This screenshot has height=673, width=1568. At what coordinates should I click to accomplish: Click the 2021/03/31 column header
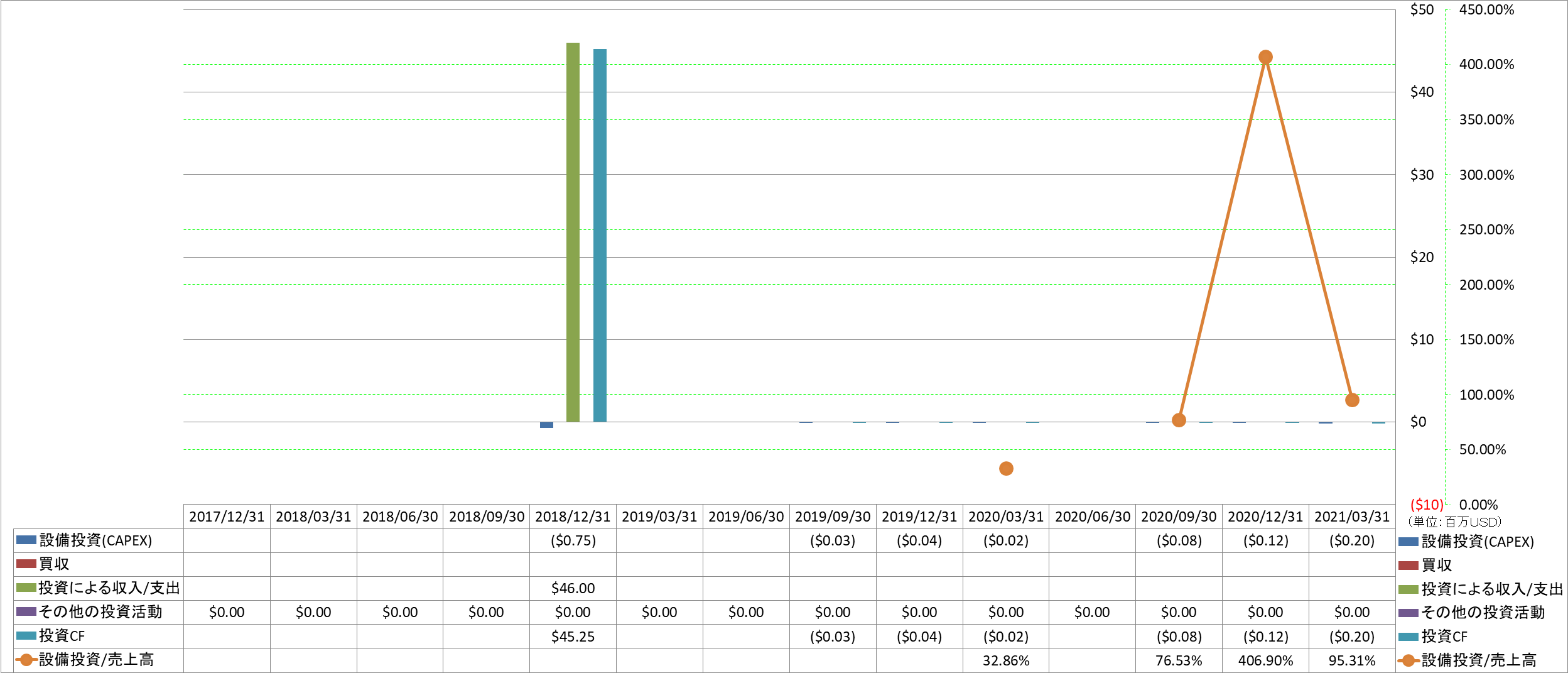(1352, 517)
